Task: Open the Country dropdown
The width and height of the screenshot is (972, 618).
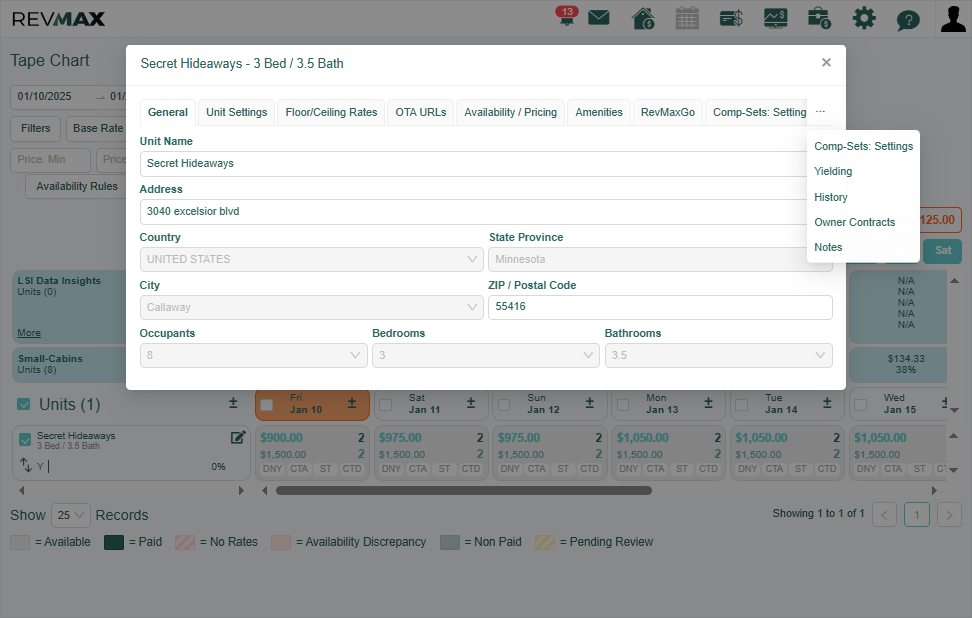Action: coord(311,259)
